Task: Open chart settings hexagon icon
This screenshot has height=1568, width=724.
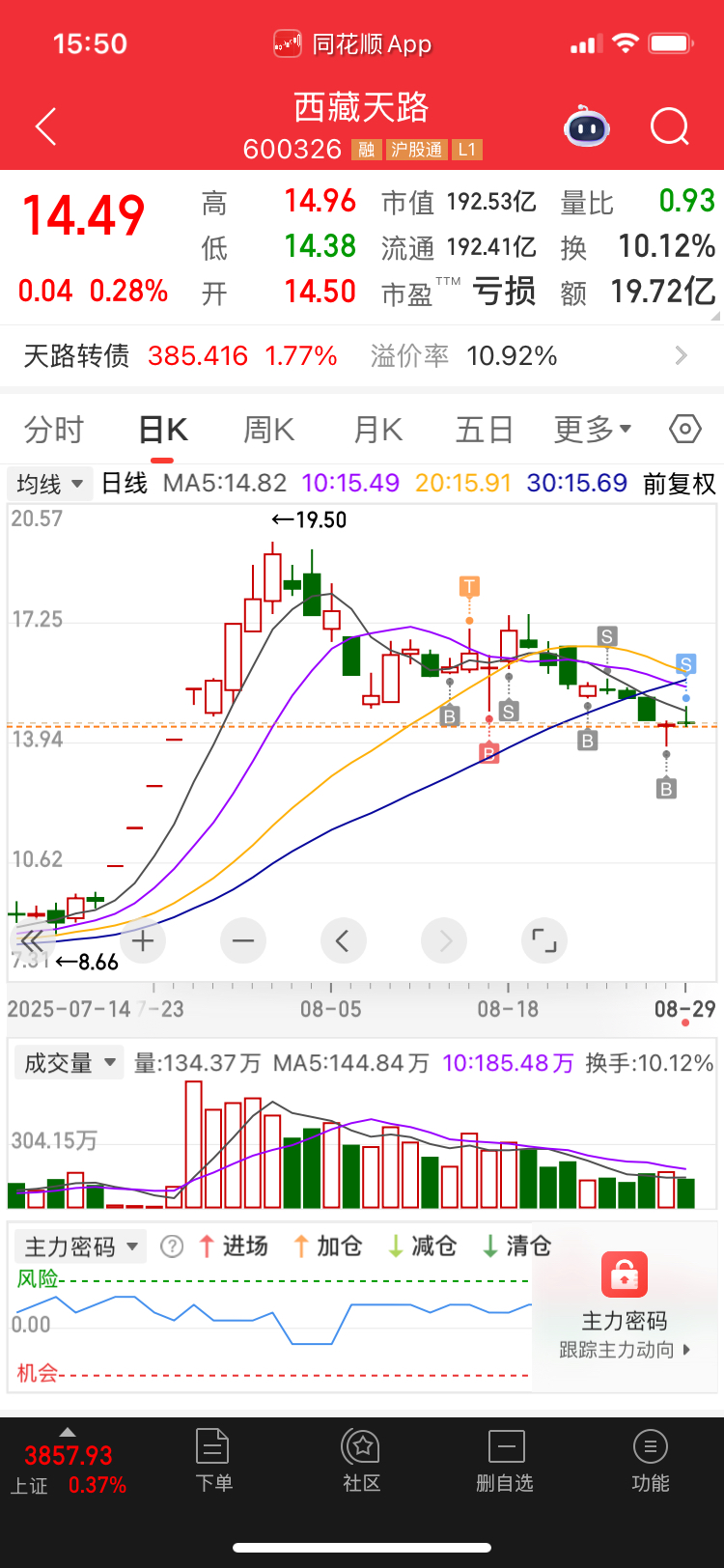Action: (x=684, y=429)
